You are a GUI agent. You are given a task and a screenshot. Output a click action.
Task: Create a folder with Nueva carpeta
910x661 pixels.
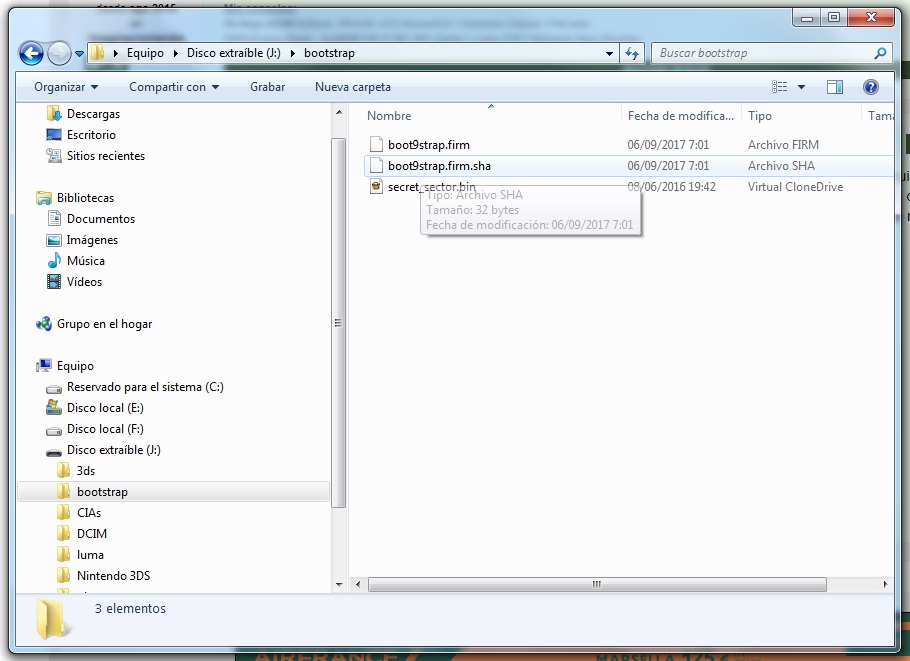pyautogui.click(x=352, y=87)
